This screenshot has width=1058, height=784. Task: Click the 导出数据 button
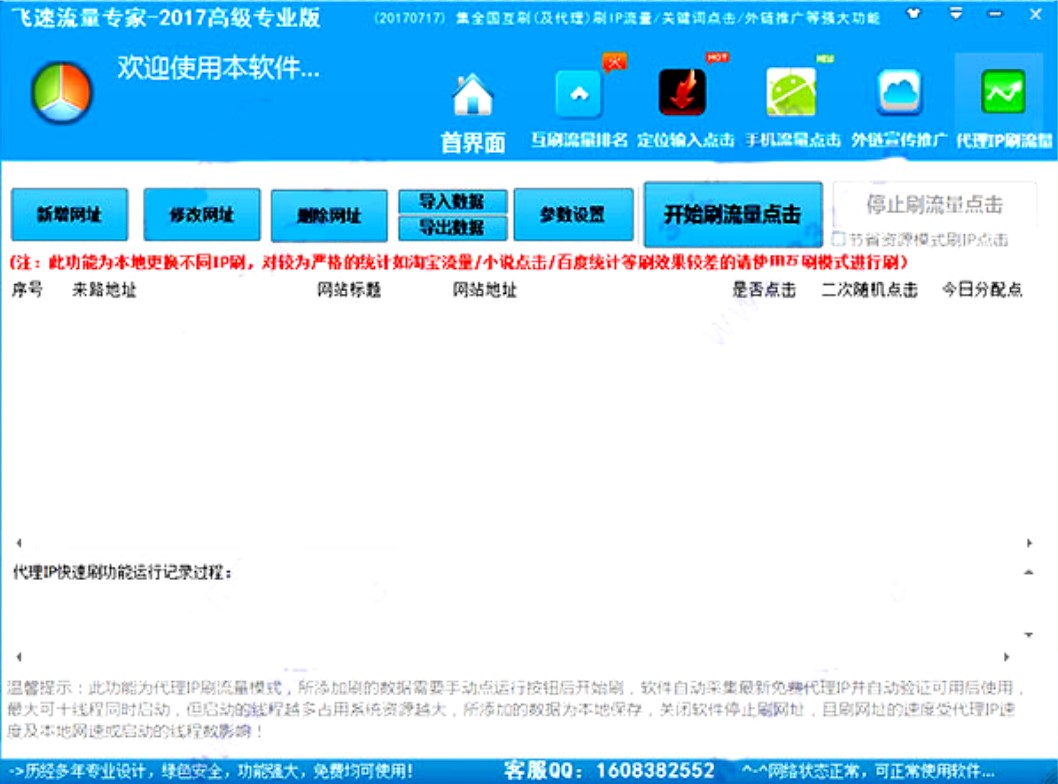452,228
